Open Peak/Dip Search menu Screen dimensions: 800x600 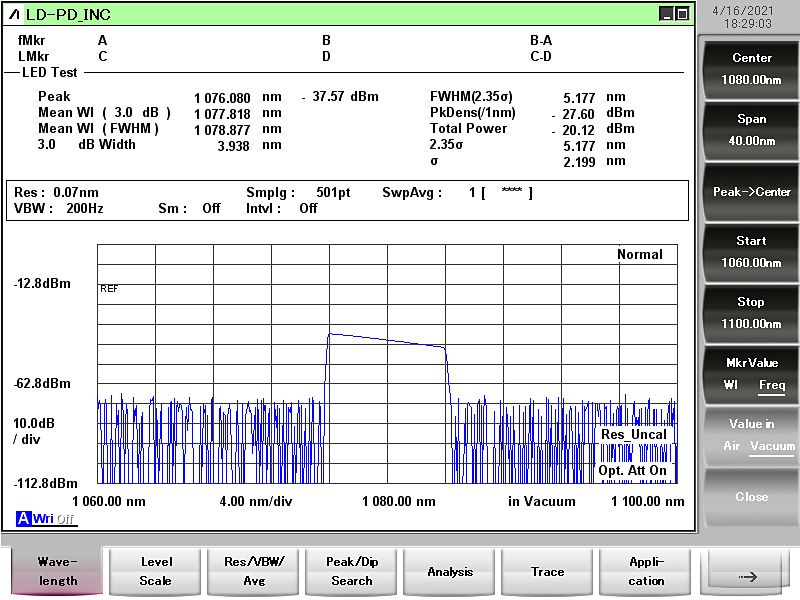tap(351, 571)
